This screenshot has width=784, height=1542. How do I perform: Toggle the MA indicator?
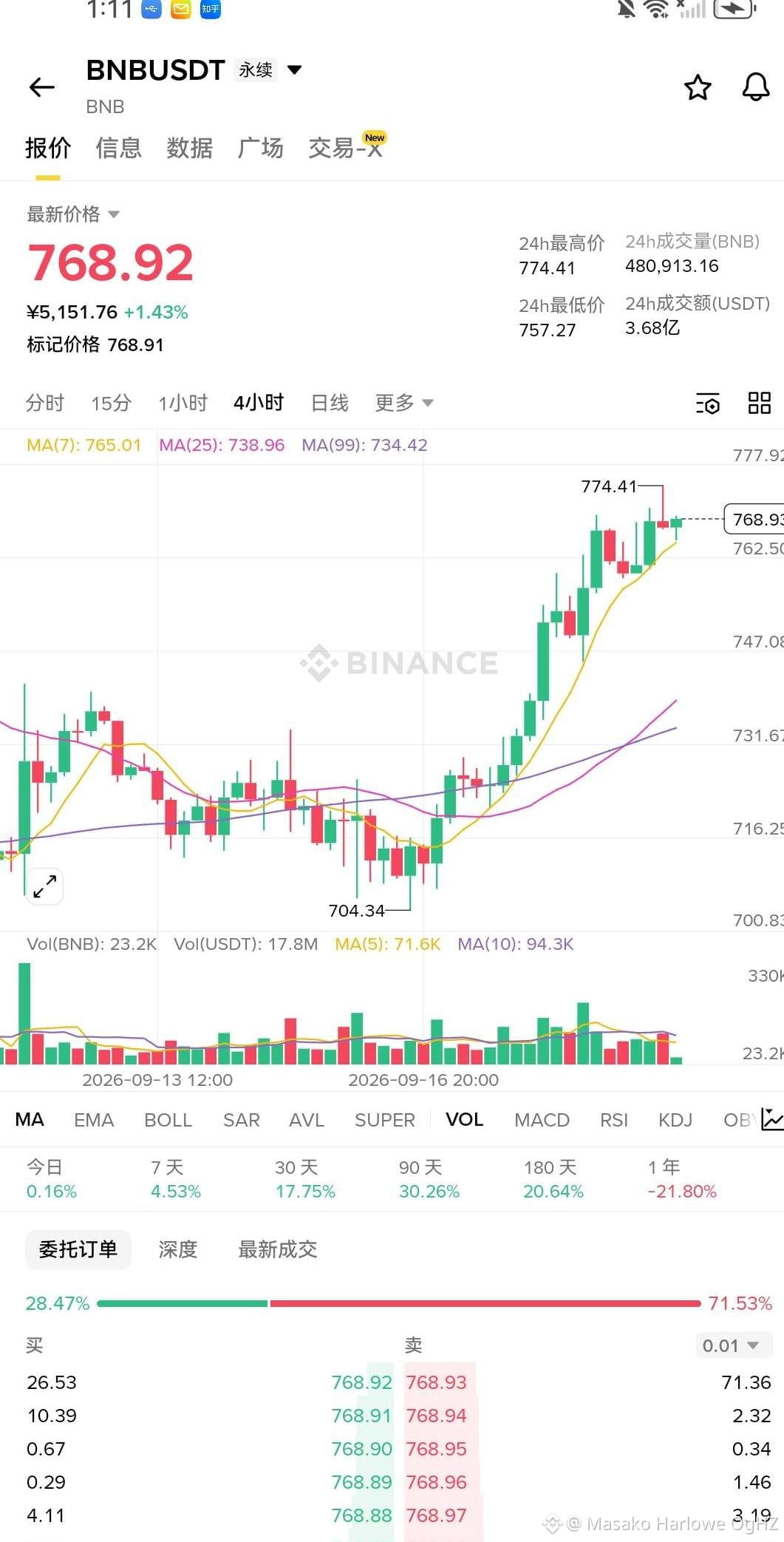tap(30, 1119)
